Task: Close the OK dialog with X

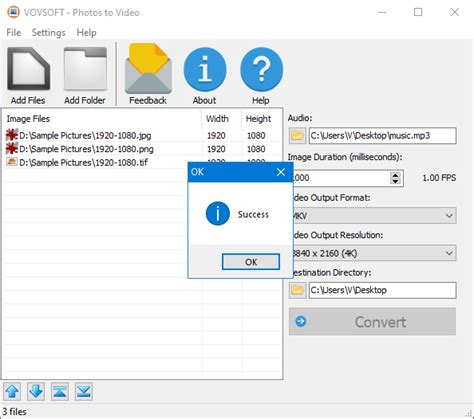Action: pyautogui.click(x=281, y=172)
